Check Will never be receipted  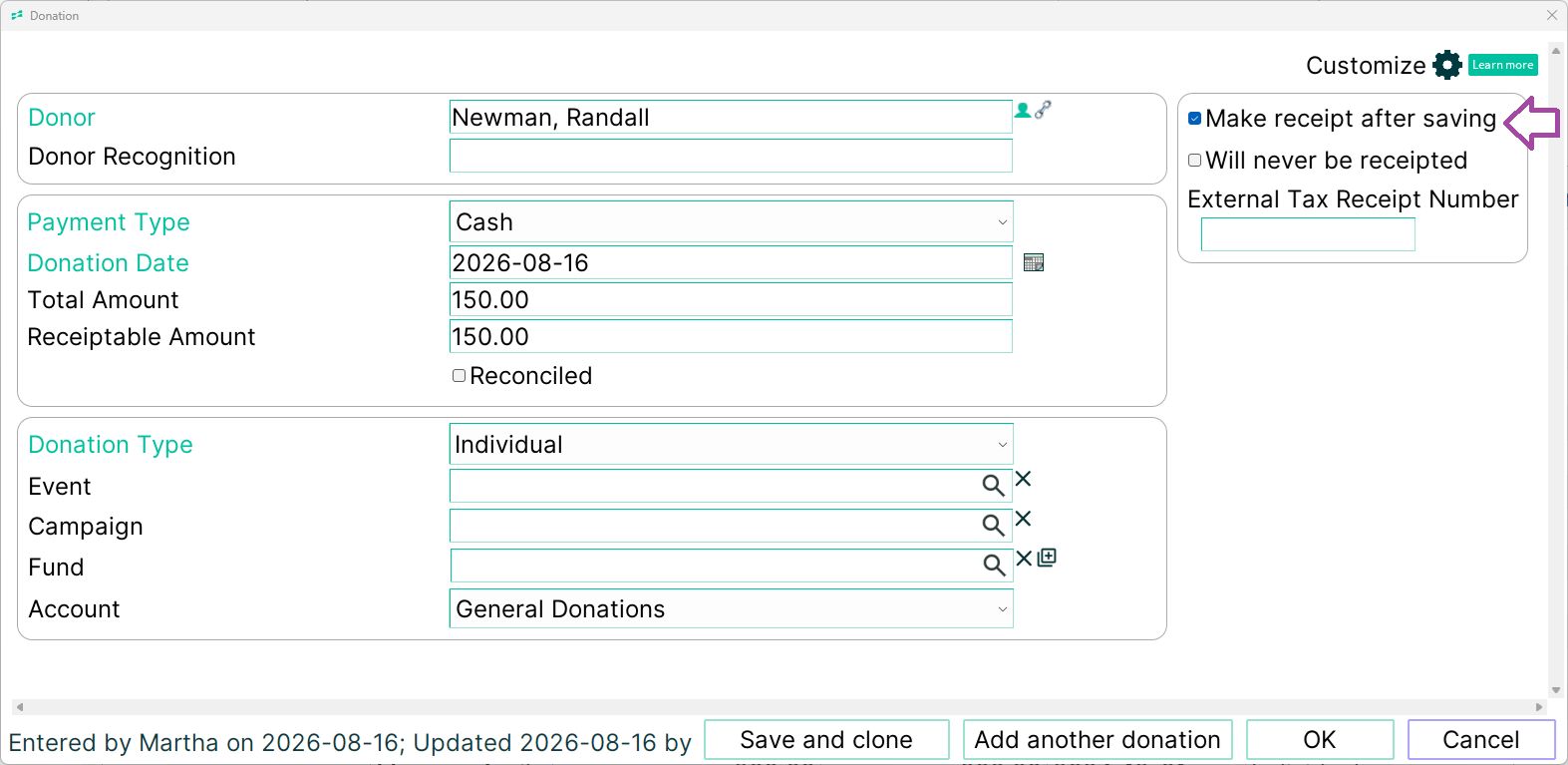coord(1194,161)
